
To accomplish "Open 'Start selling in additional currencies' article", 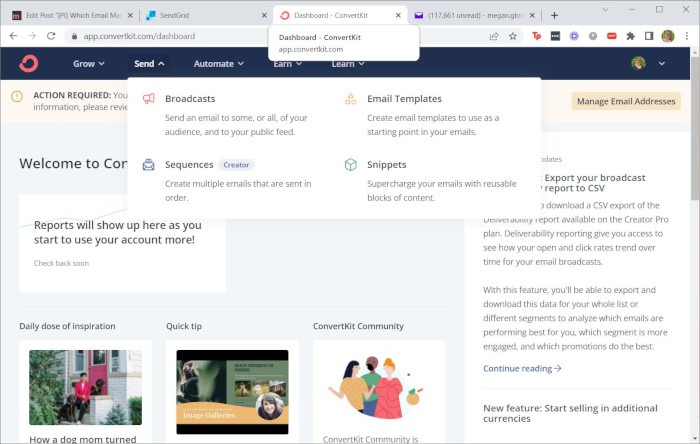I will [x=570, y=413].
